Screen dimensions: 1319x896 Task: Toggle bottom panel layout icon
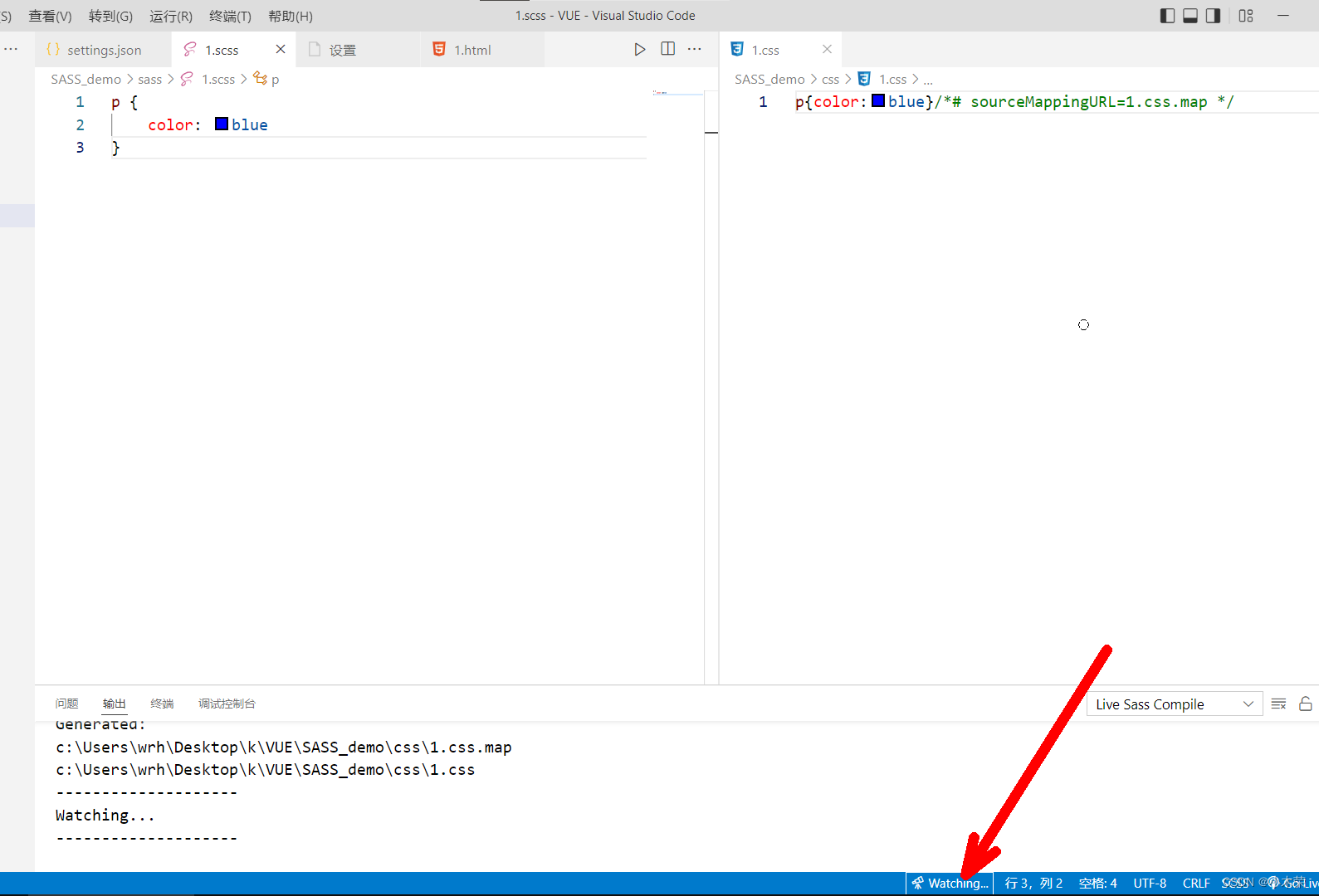pyautogui.click(x=1190, y=16)
